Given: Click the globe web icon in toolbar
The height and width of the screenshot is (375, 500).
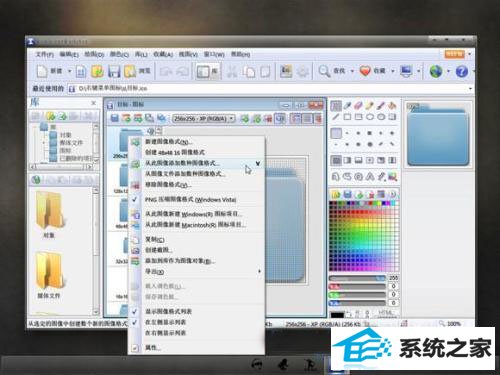Looking at the screenshot, I should point(436,71).
